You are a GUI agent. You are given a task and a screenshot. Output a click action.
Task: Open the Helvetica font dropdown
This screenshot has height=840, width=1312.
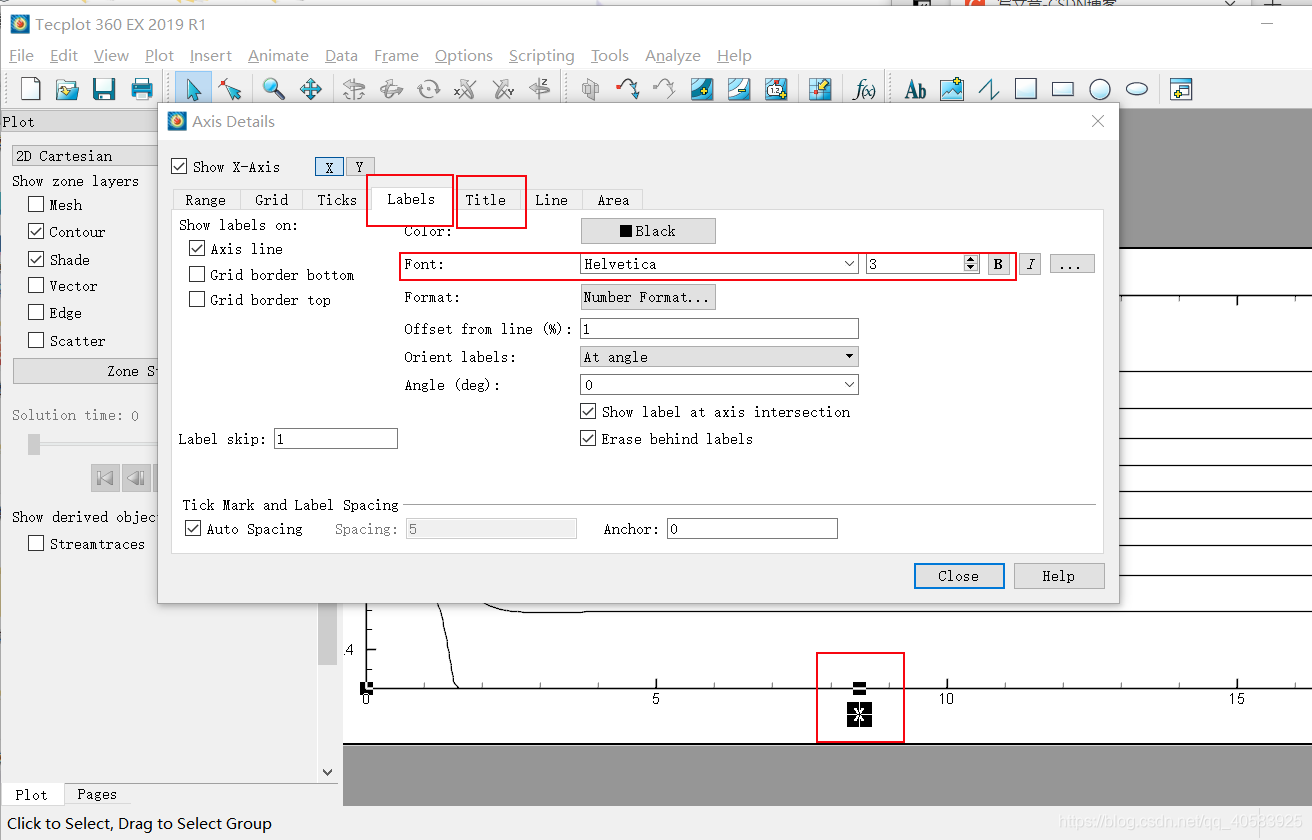pos(719,264)
